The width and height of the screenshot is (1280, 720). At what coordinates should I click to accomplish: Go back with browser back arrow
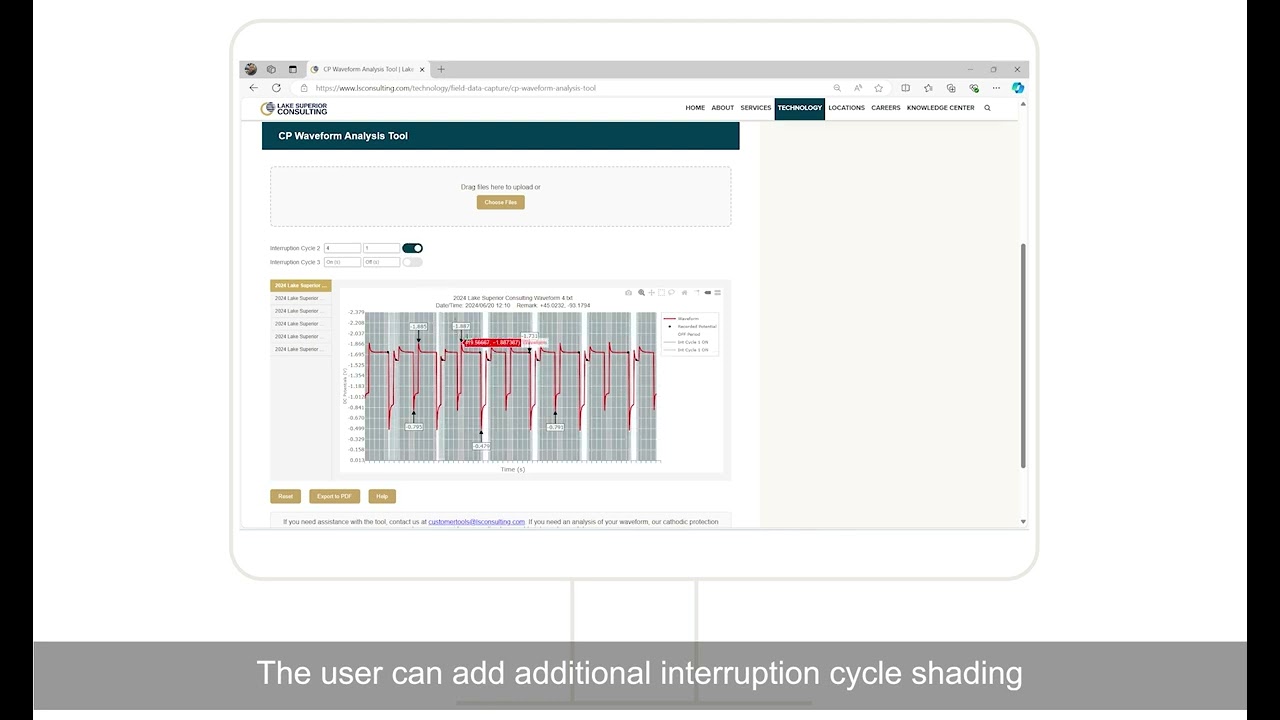pyautogui.click(x=253, y=88)
